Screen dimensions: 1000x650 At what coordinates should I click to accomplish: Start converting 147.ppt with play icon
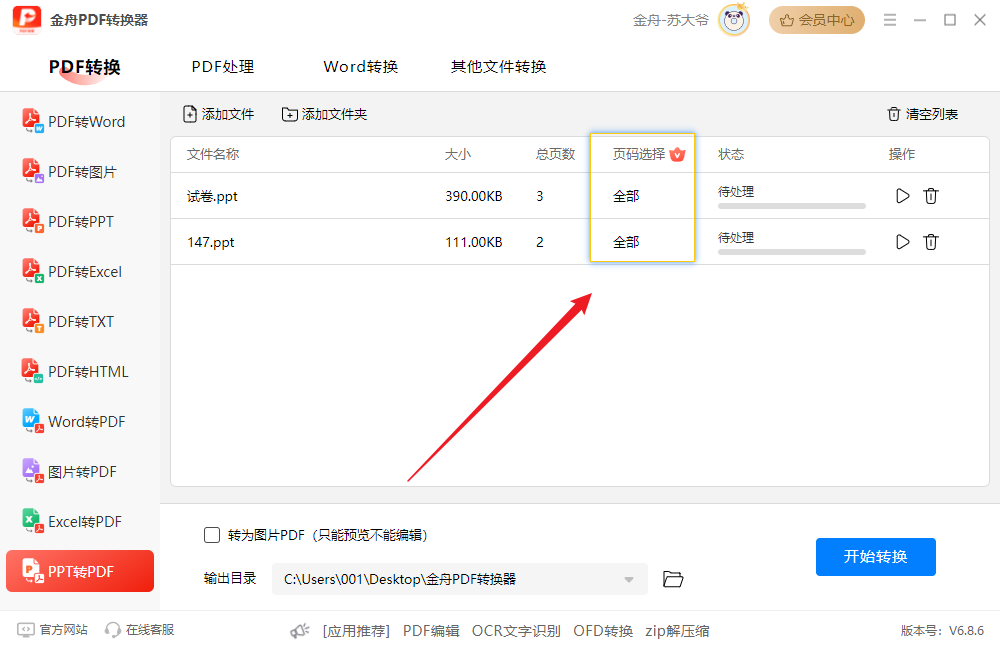click(902, 242)
